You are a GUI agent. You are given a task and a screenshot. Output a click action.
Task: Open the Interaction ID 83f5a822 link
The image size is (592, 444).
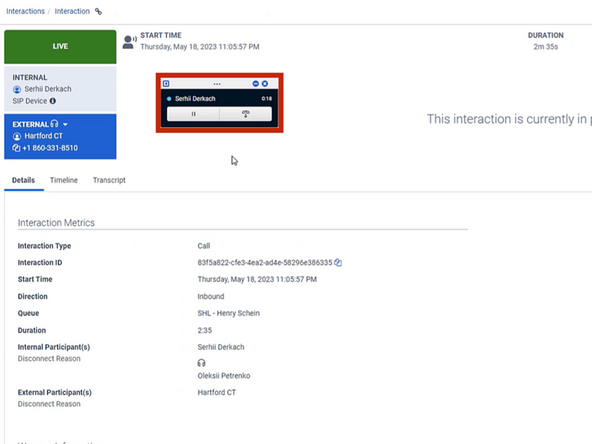265,262
